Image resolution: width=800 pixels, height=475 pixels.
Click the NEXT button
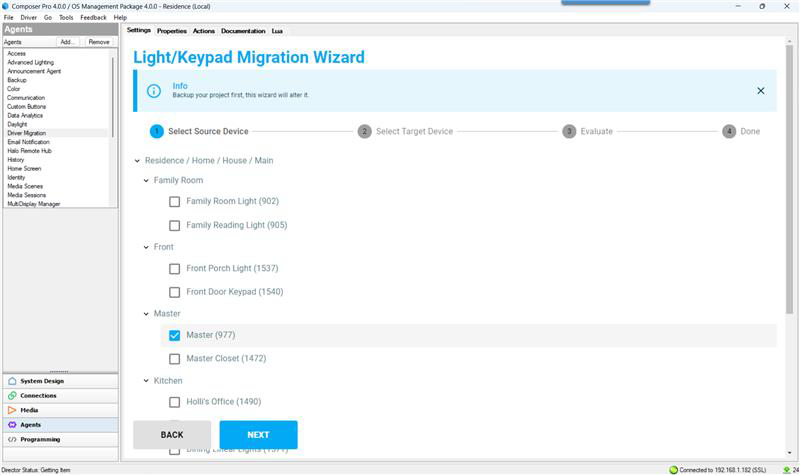point(258,435)
